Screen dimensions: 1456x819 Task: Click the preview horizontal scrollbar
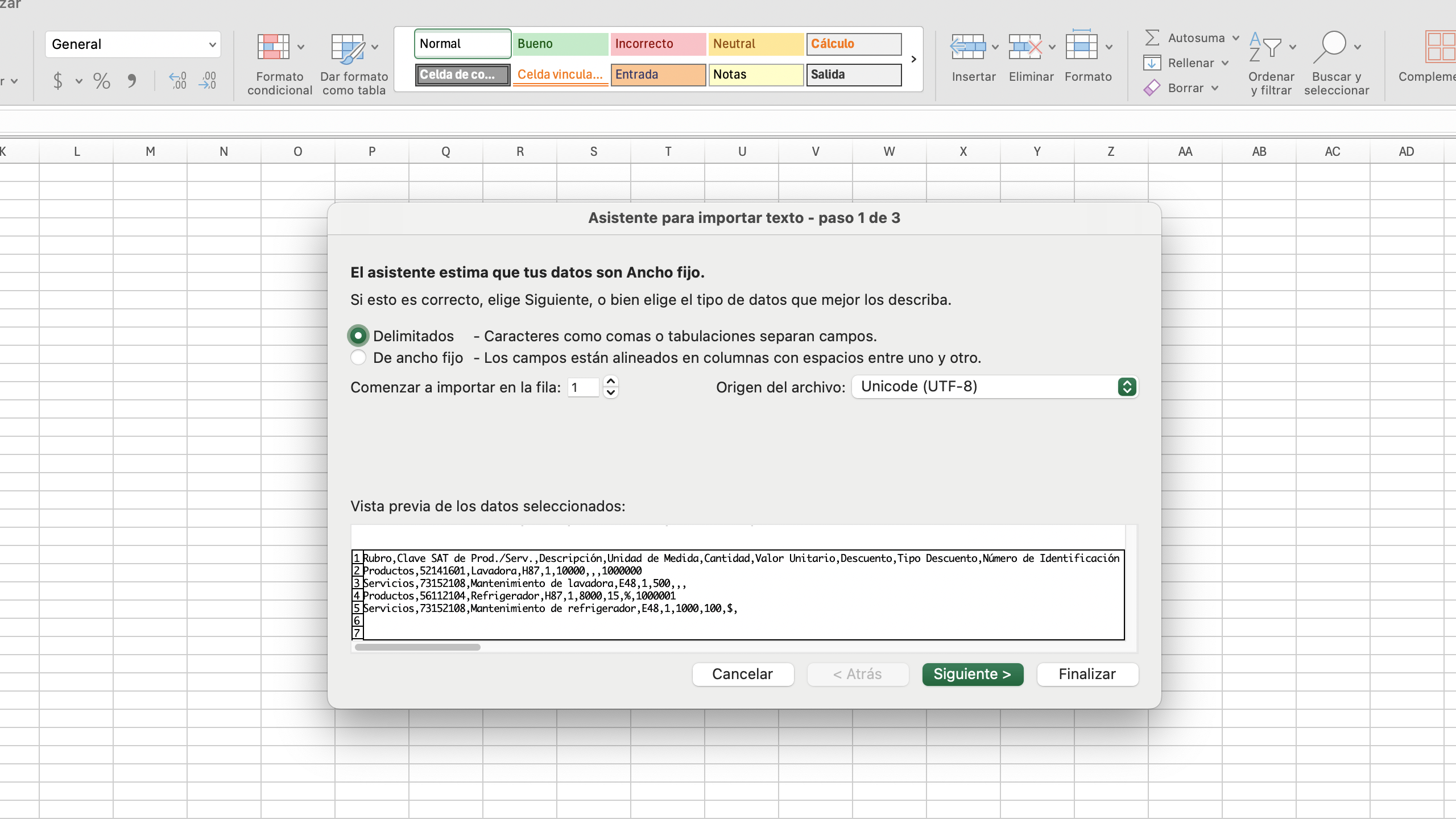pyautogui.click(x=417, y=647)
